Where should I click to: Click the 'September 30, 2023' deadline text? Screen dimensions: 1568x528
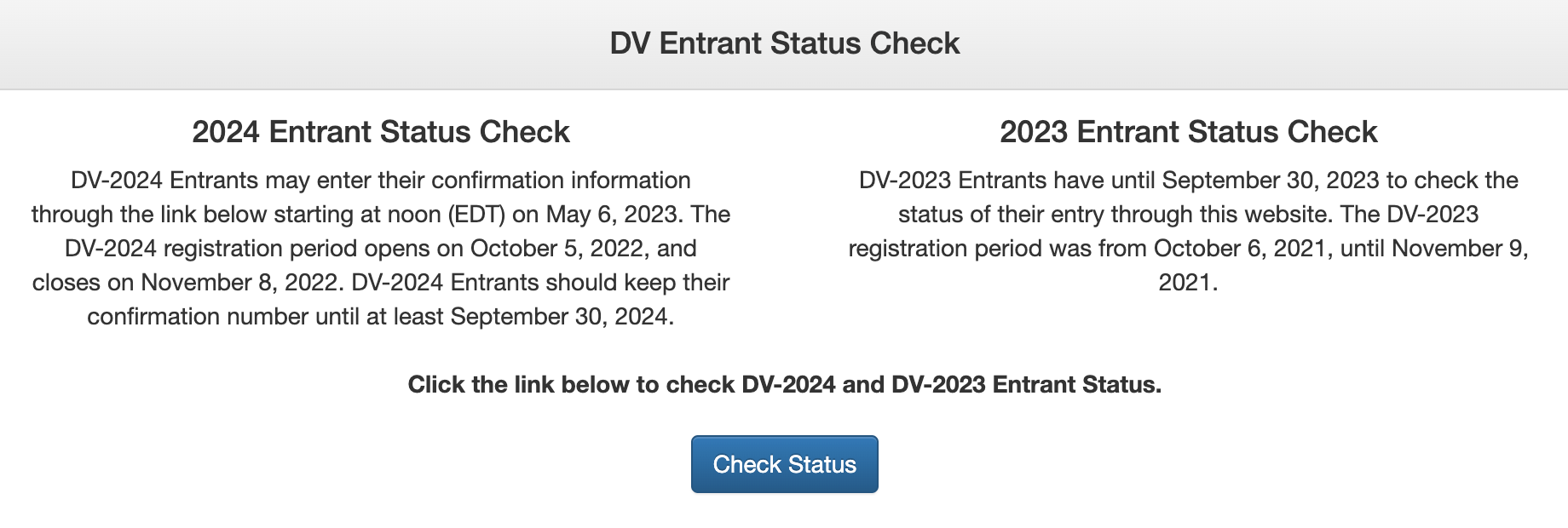coord(1270,180)
